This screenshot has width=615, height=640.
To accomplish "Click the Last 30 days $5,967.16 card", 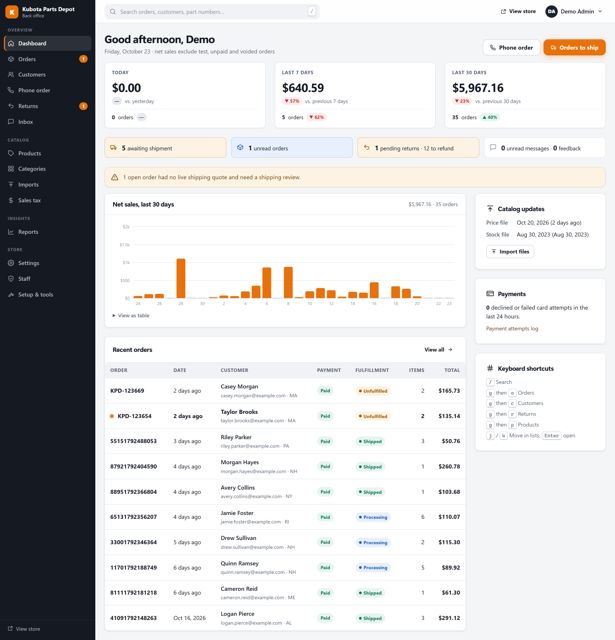I will tap(525, 95).
